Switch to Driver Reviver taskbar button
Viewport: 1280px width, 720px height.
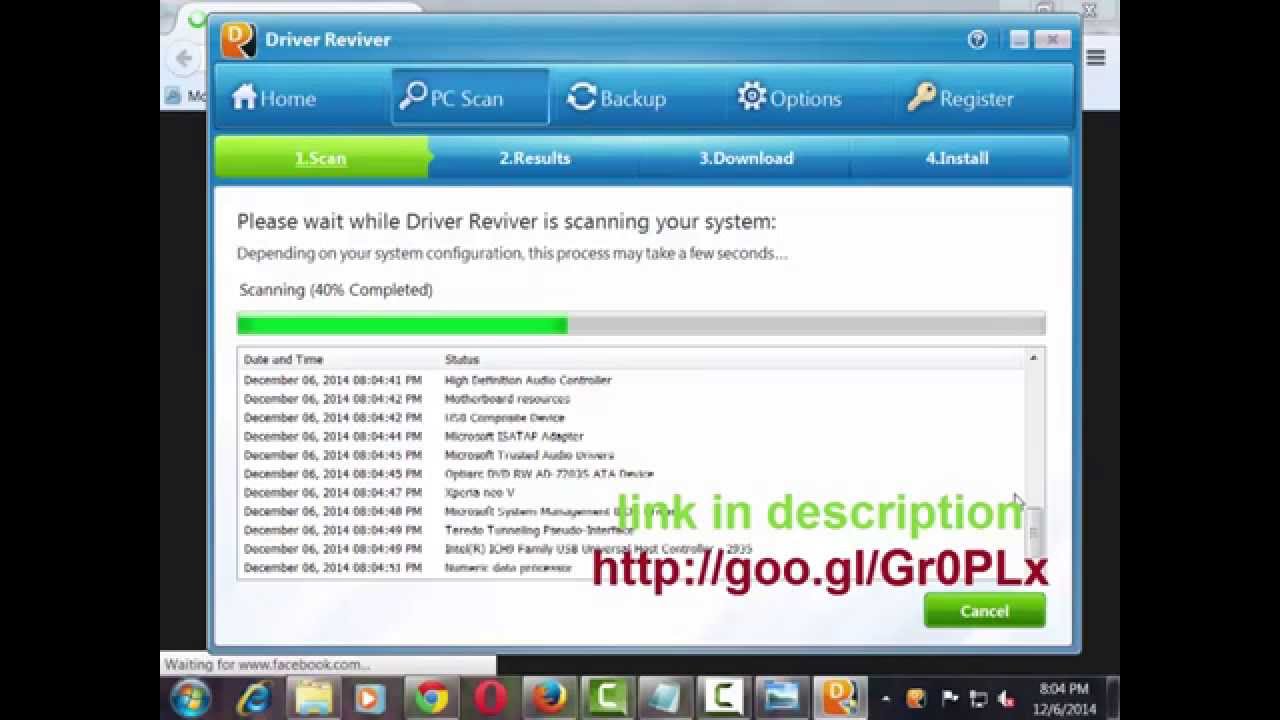click(839, 697)
